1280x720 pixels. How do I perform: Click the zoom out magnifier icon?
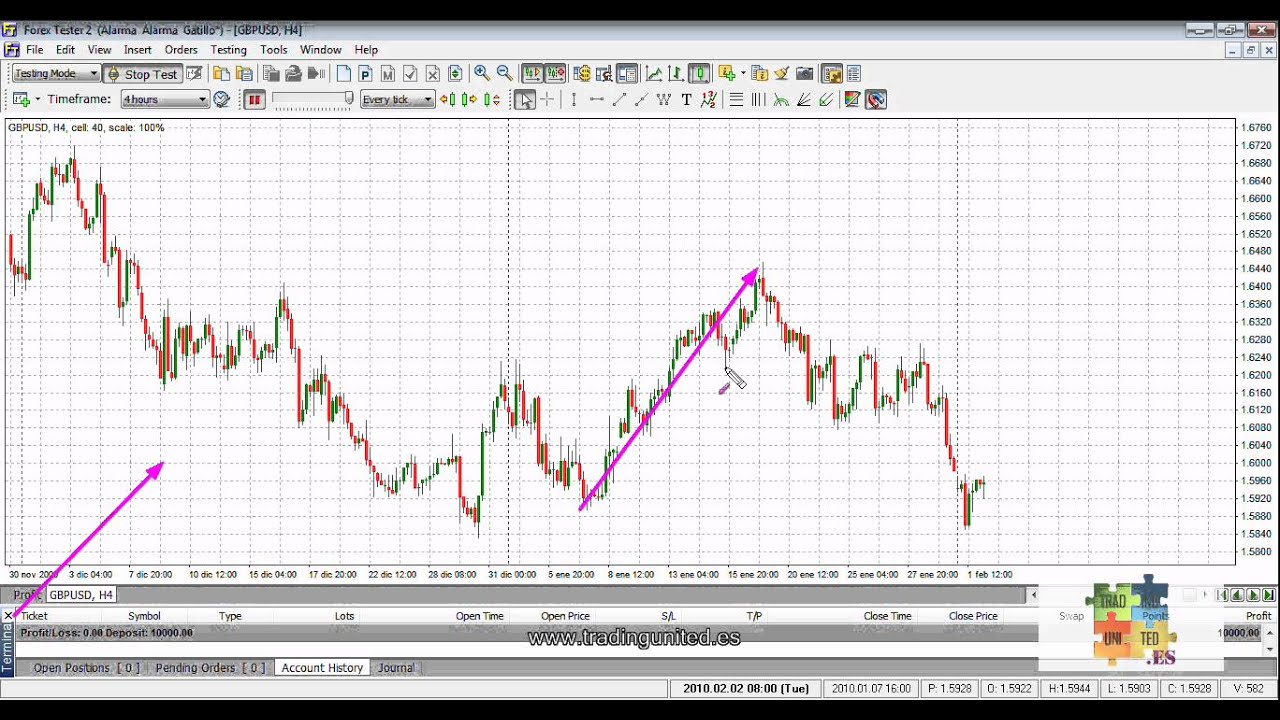point(504,73)
